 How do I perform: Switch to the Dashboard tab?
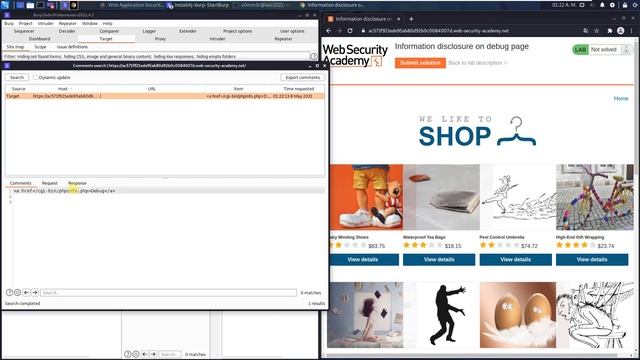coord(39,39)
